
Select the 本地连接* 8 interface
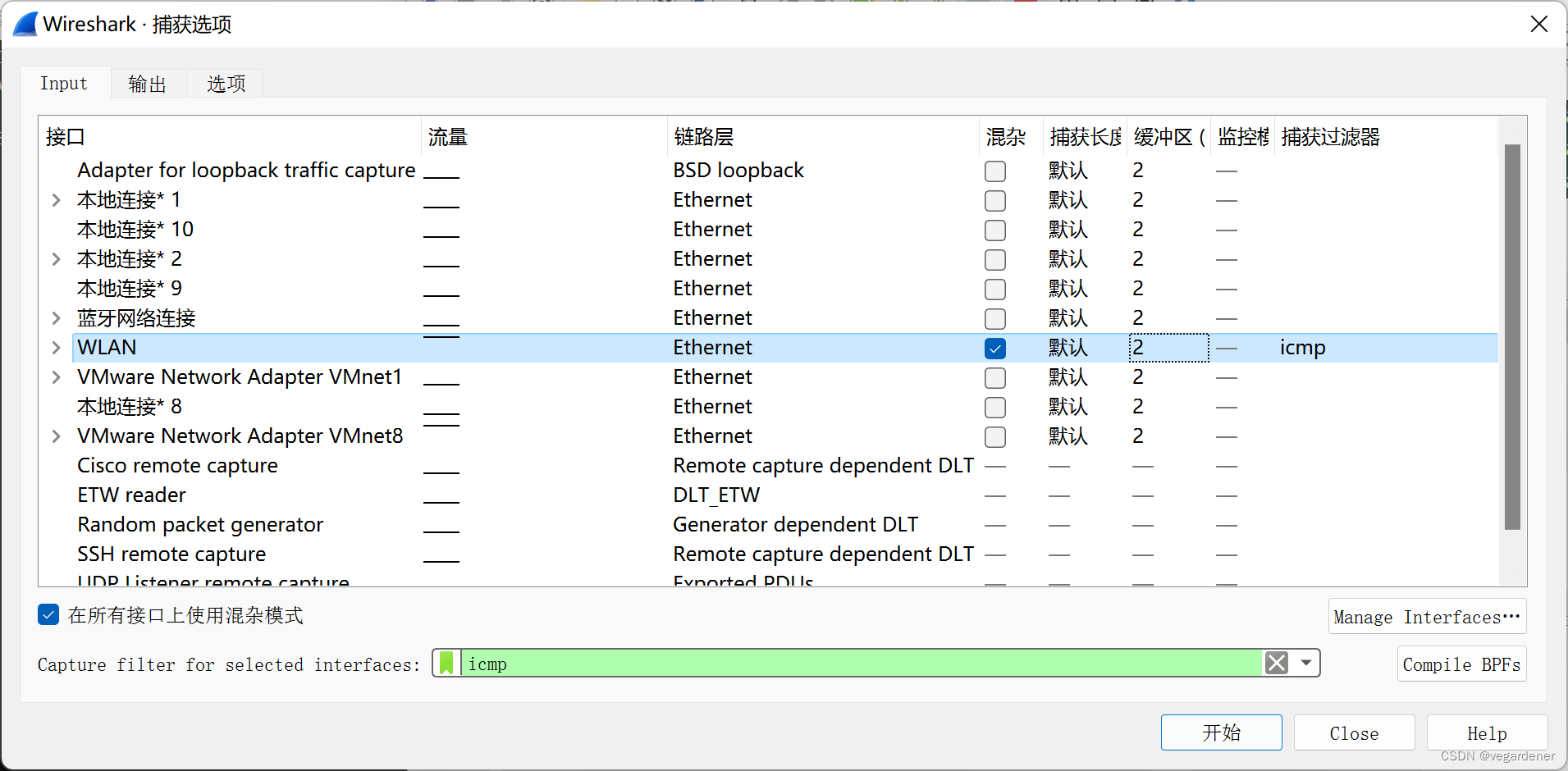tap(130, 407)
